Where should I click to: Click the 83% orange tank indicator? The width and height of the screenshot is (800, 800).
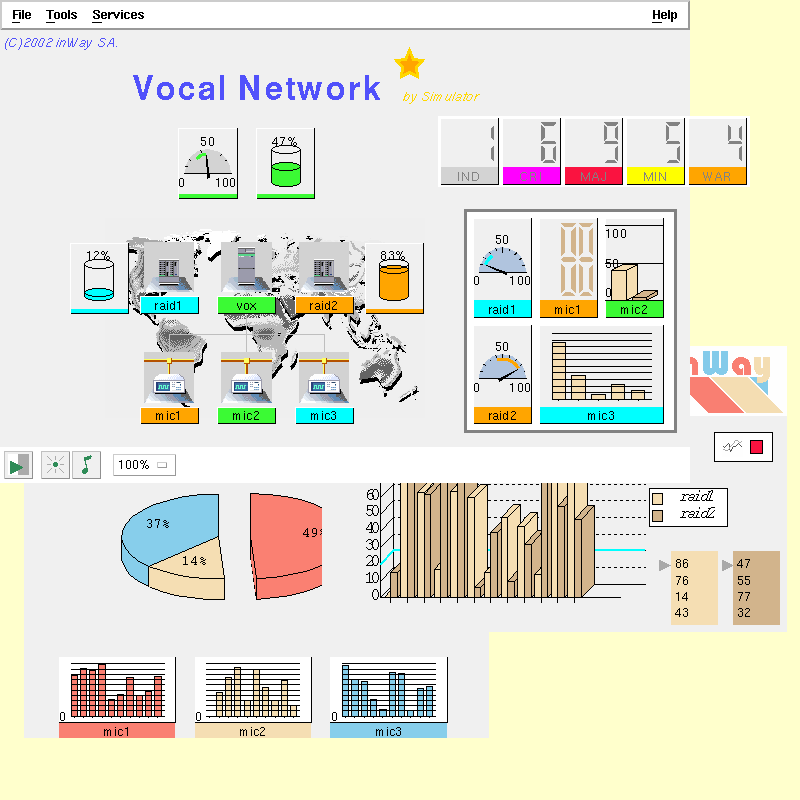click(x=394, y=278)
